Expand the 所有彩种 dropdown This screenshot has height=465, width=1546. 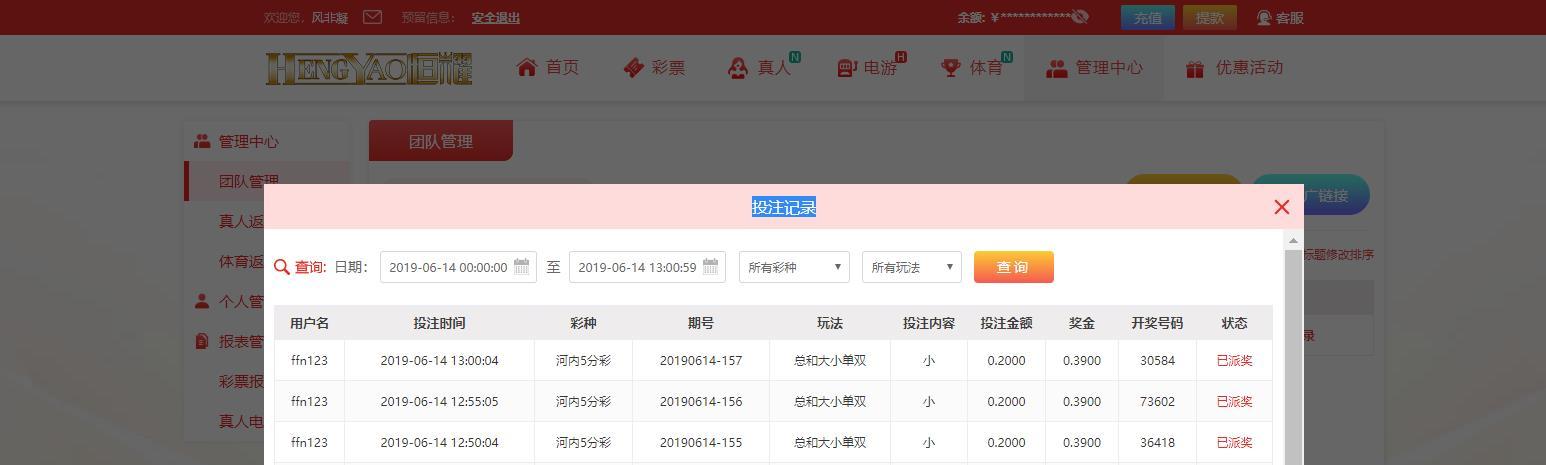point(794,267)
